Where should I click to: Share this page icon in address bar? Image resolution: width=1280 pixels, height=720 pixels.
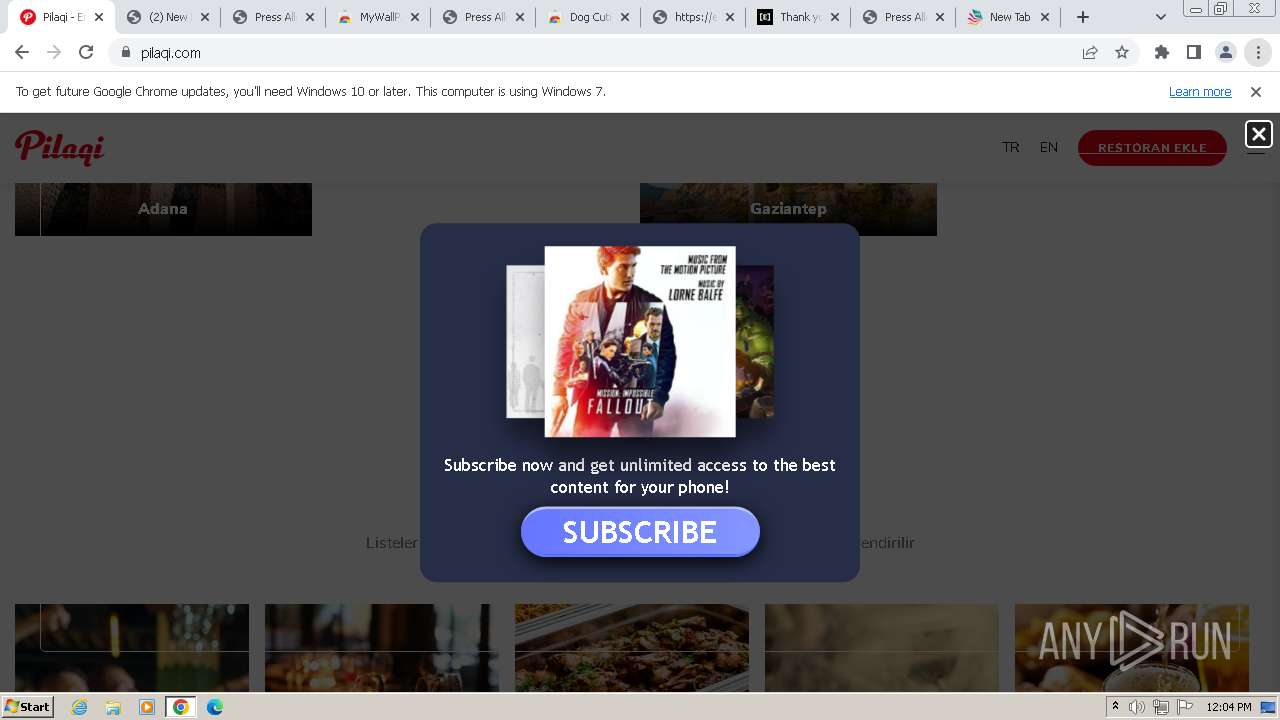[1090, 53]
